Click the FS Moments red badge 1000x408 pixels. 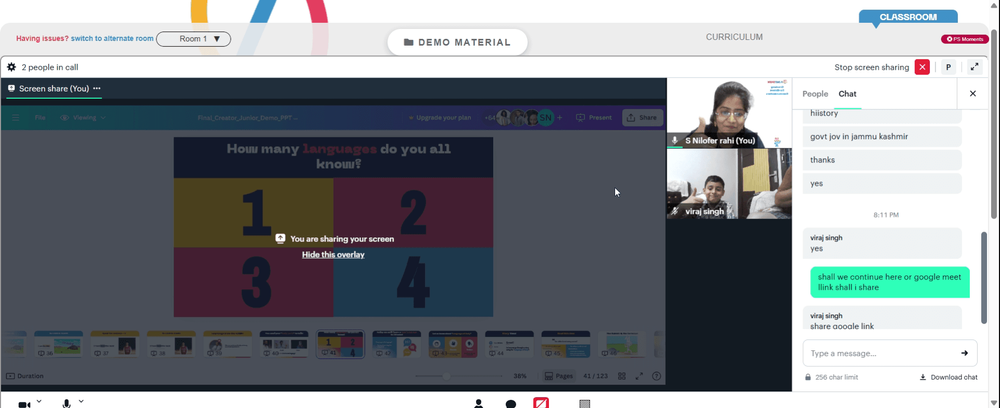click(965, 40)
